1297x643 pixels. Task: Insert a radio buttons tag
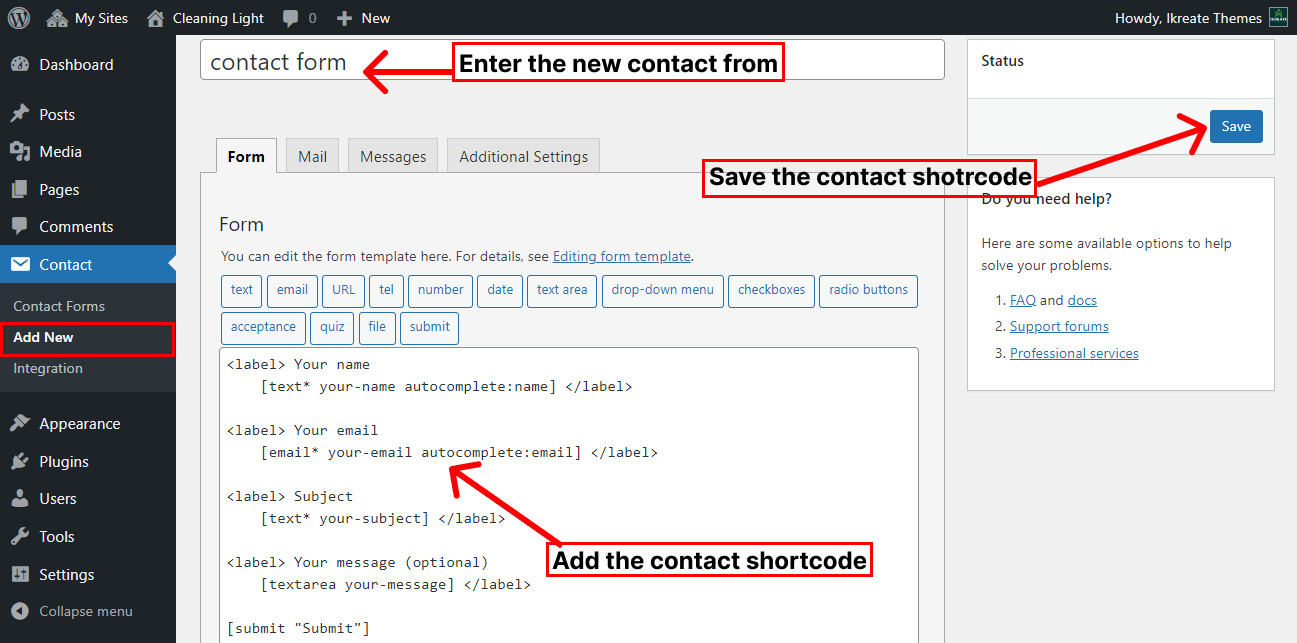(x=868, y=290)
